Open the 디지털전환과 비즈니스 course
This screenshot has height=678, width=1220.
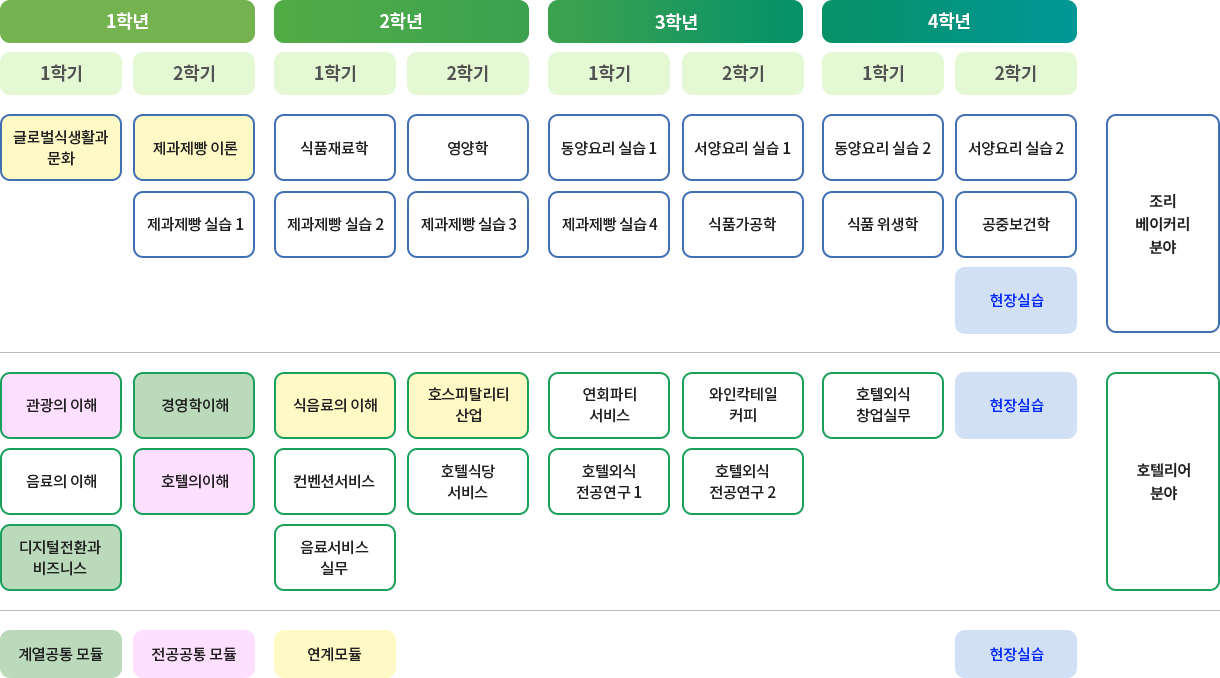[x=61, y=557]
